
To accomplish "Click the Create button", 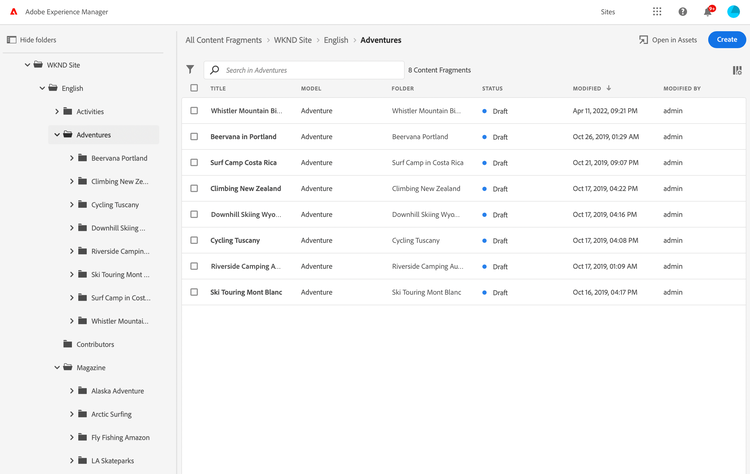I will tap(726, 40).
